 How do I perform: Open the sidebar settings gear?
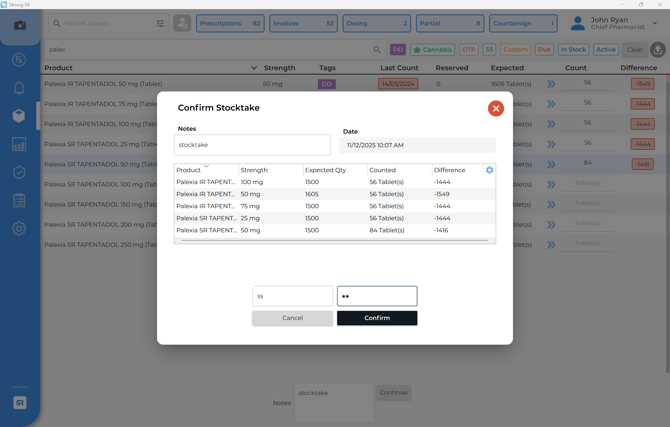(x=19, y=229)
